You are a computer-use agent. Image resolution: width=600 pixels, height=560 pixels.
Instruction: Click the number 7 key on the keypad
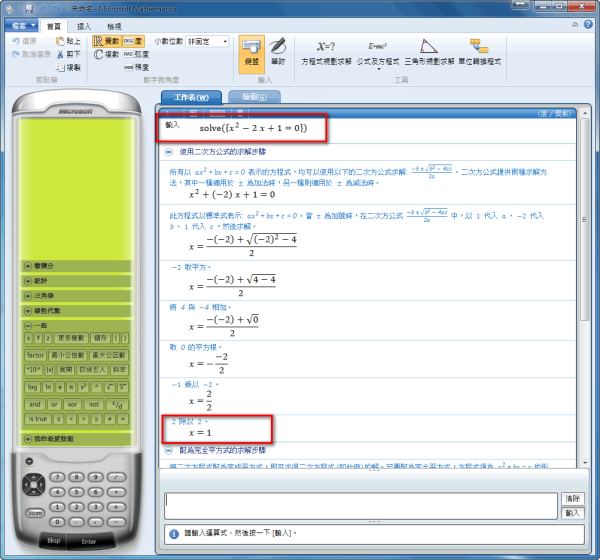pyautogui.click(x=58, y=477)
